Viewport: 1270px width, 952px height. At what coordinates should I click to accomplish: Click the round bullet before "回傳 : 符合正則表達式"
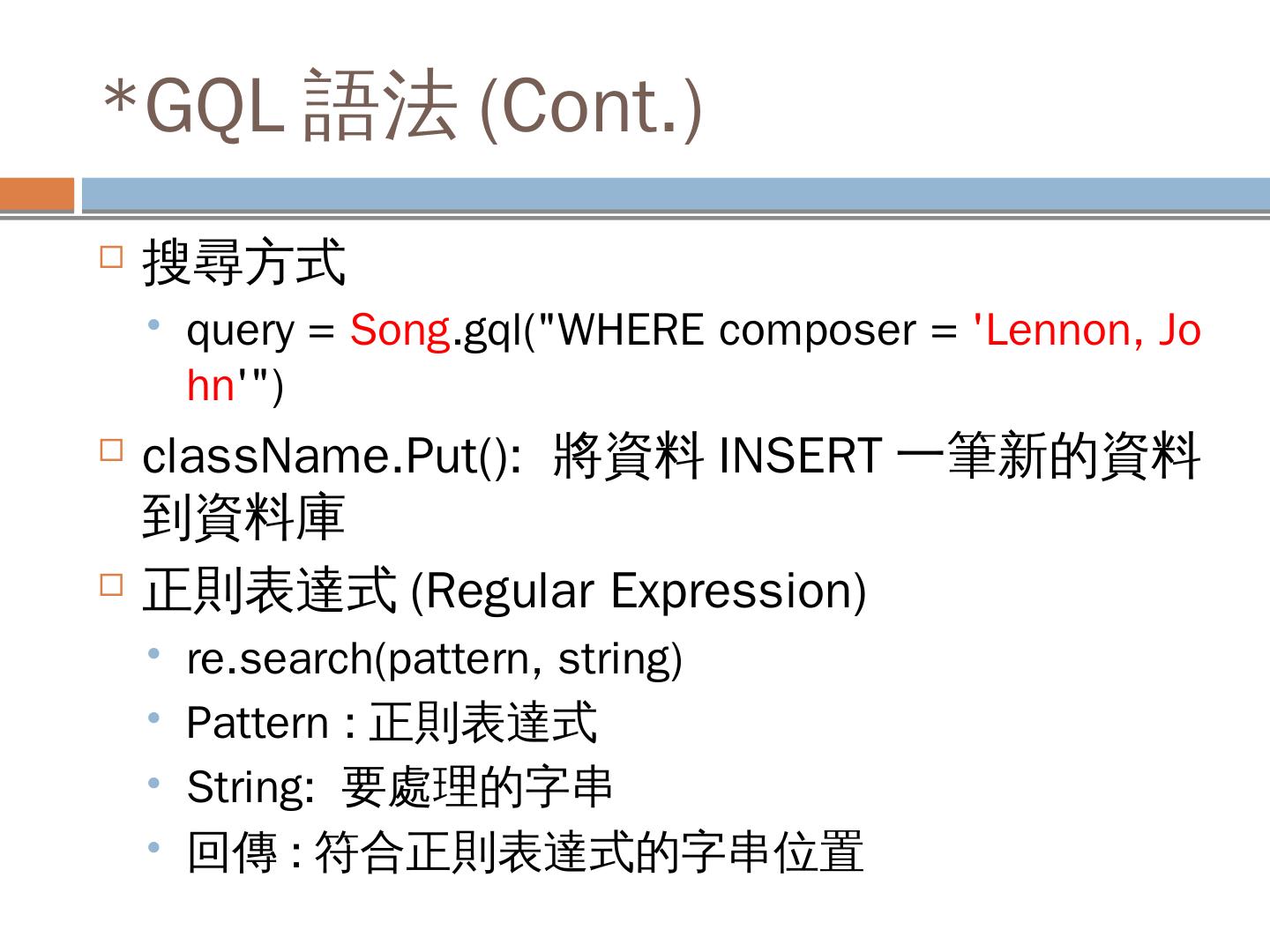click(155, 847)
